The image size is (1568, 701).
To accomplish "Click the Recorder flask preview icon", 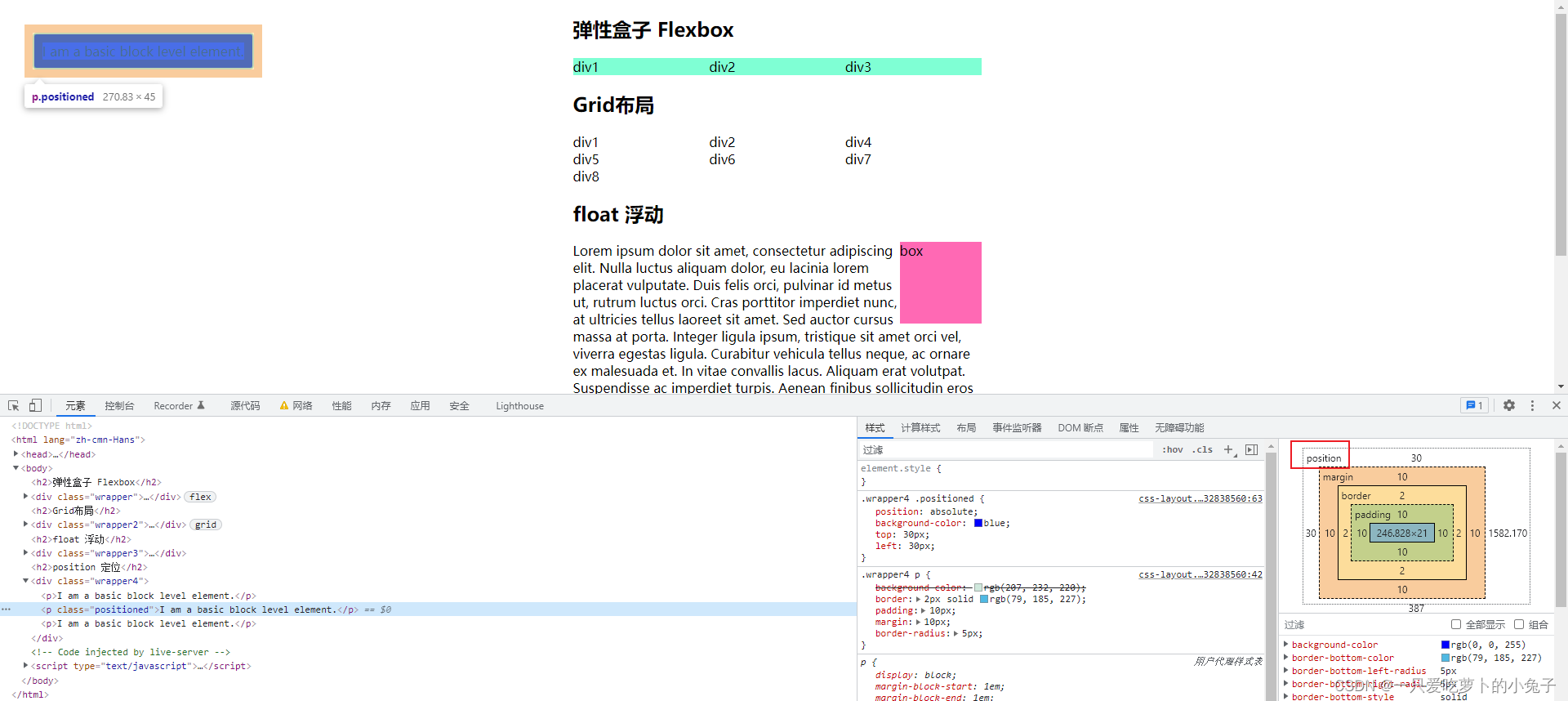I will click(x=201, y=405).
